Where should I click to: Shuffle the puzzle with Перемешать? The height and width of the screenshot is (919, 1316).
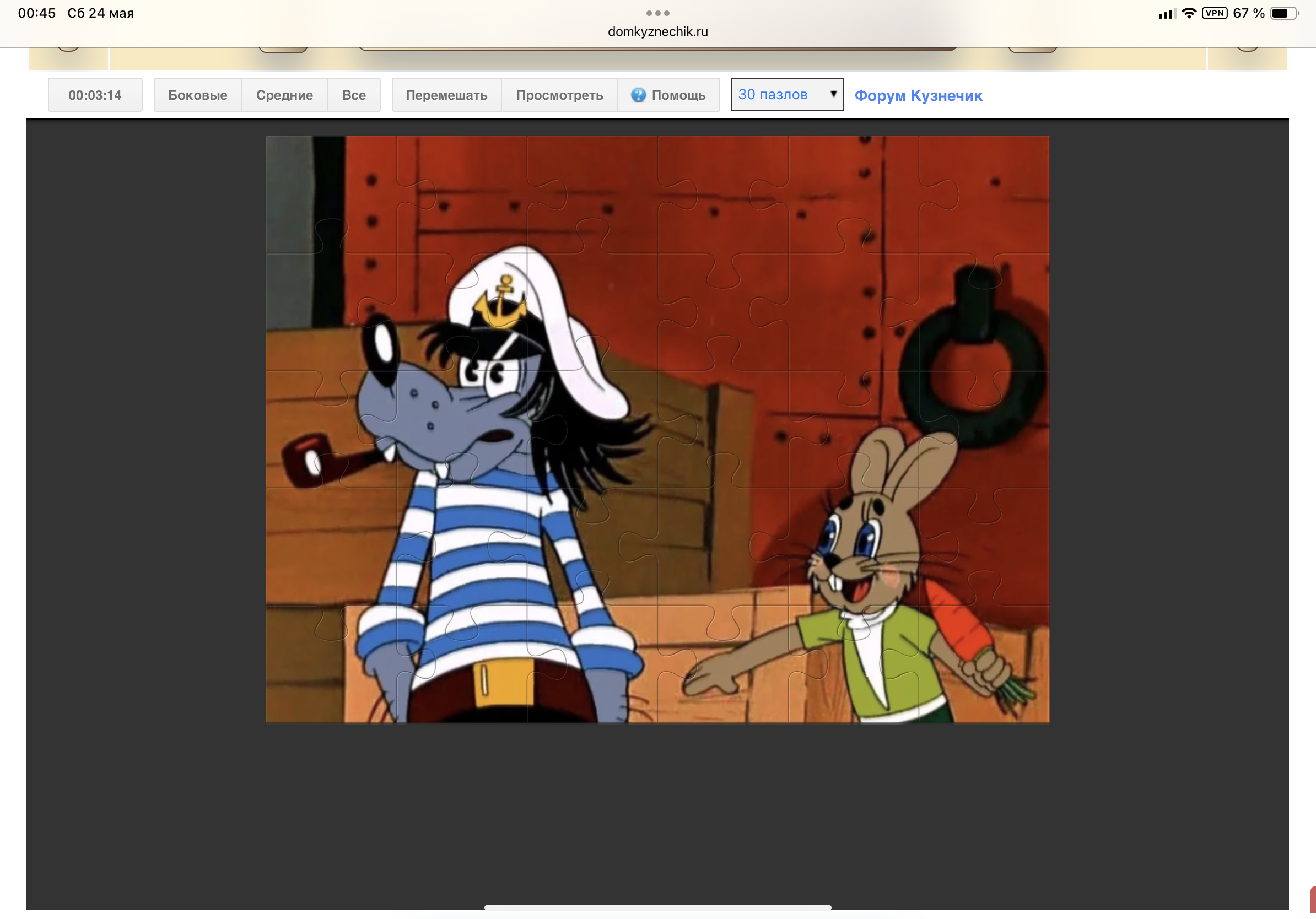click(446, 95)
